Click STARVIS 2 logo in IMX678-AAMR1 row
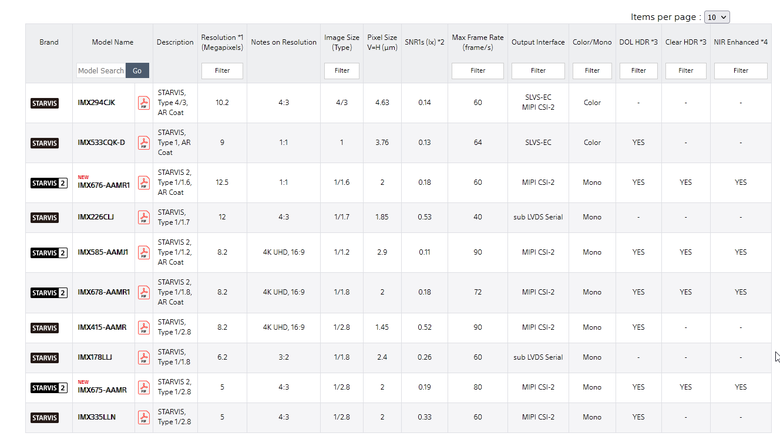The height and width of the screenshot is (443, 780). tap(49, 292)
